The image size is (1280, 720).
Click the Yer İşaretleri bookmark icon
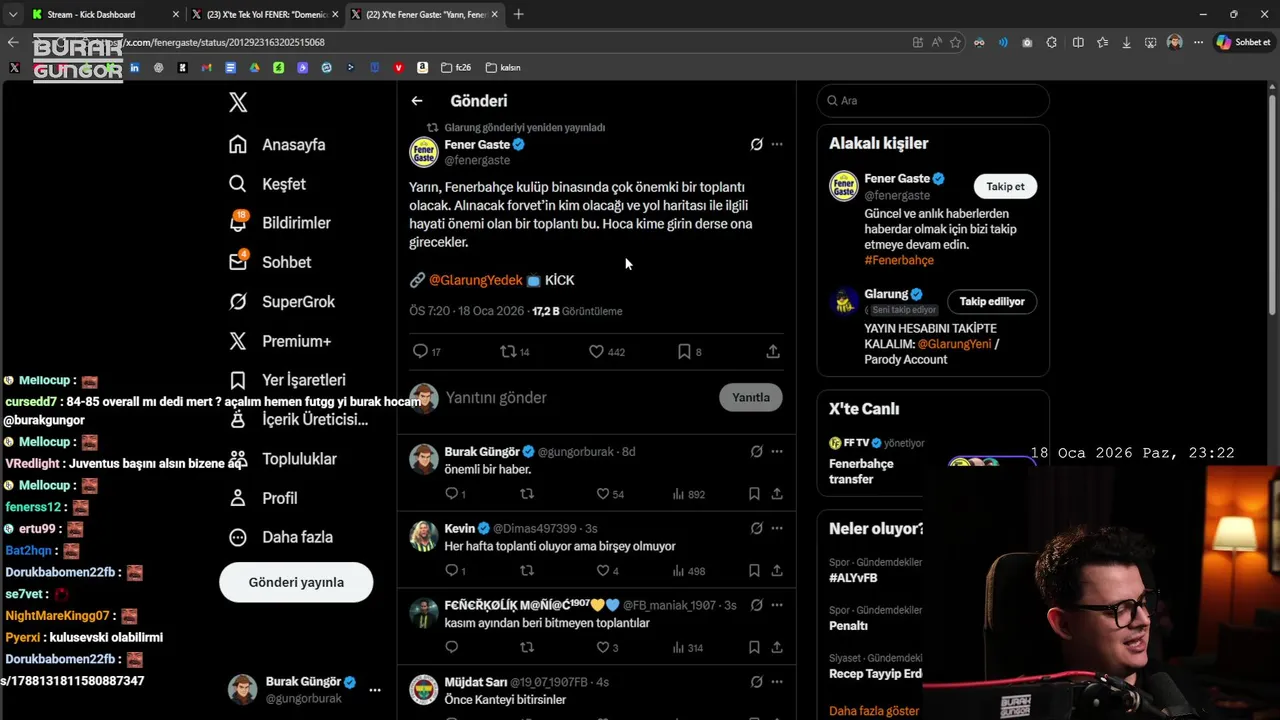pyautogui.click(x=238, y=380)
